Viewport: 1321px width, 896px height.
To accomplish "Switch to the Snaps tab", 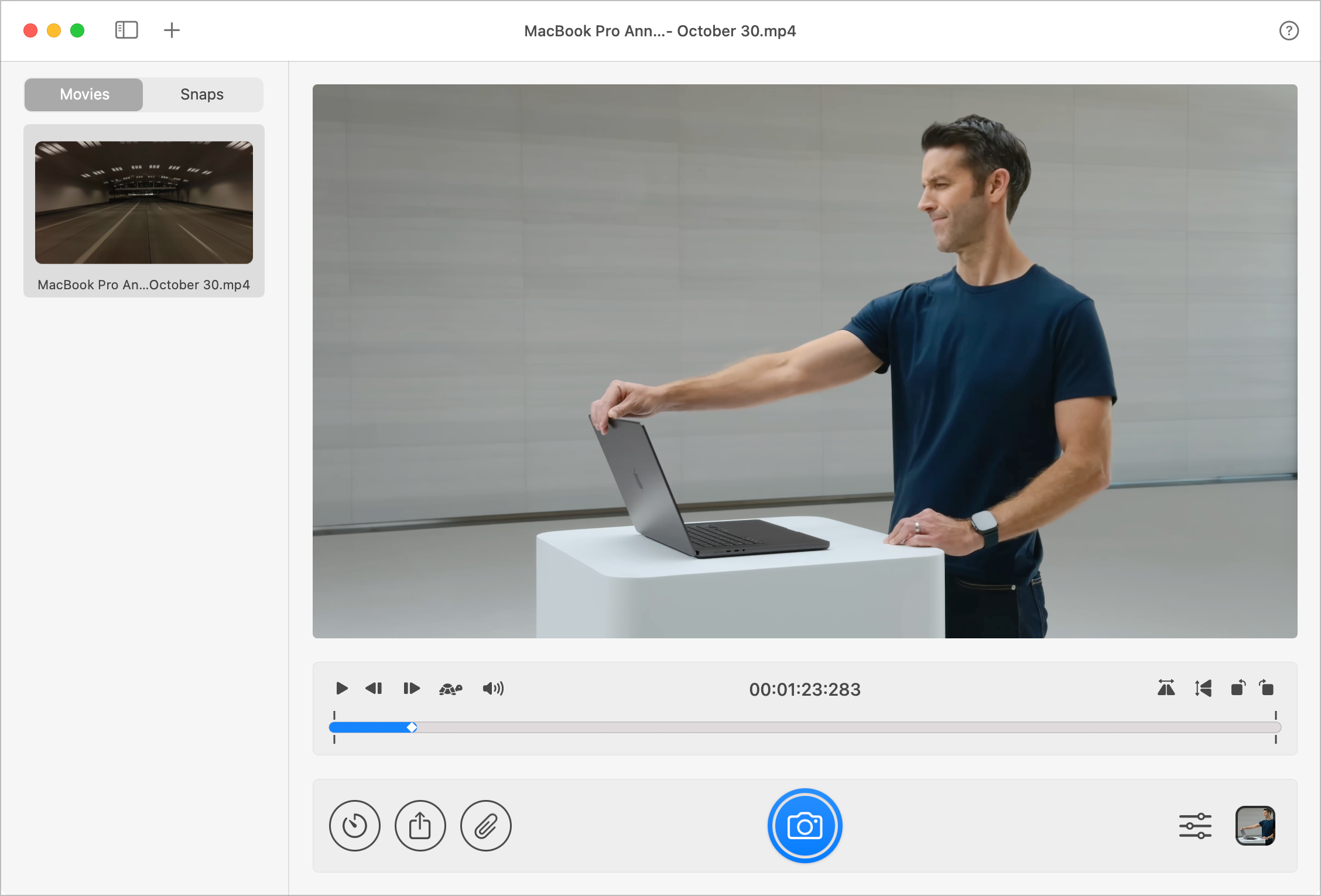I will click(x=200, y=93).
